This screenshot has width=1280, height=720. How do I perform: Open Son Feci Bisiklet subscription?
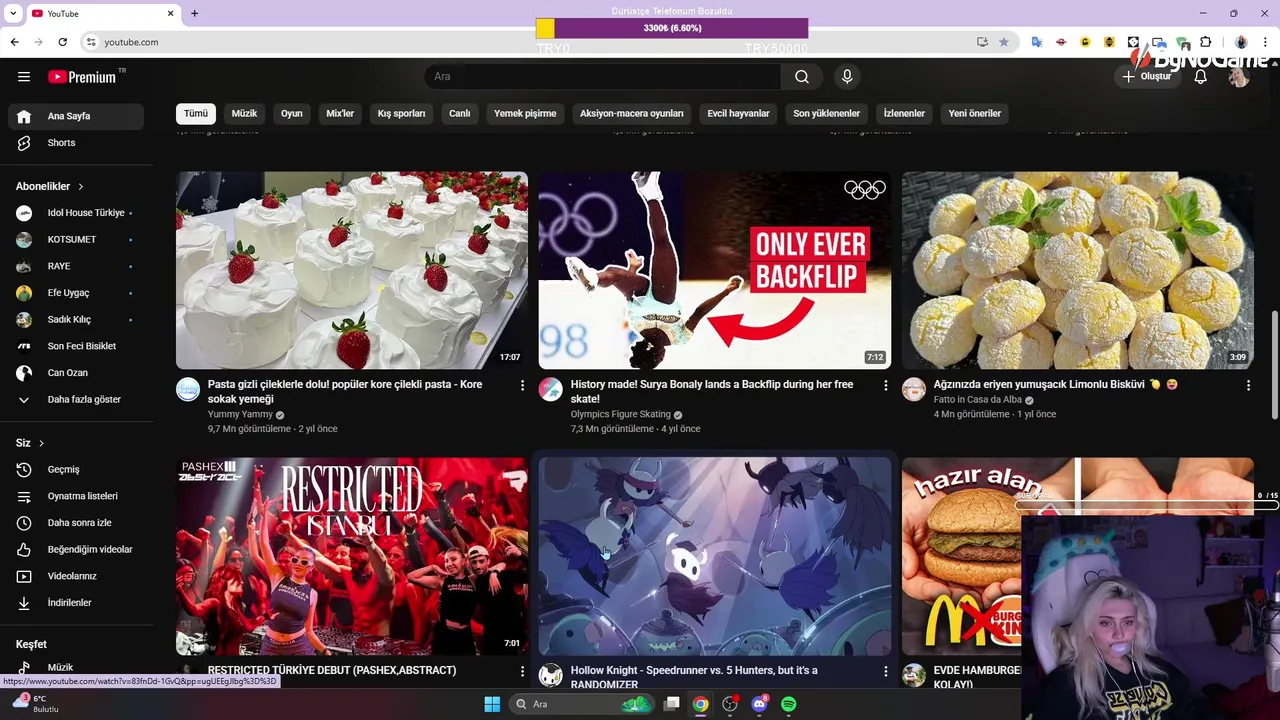76,346
